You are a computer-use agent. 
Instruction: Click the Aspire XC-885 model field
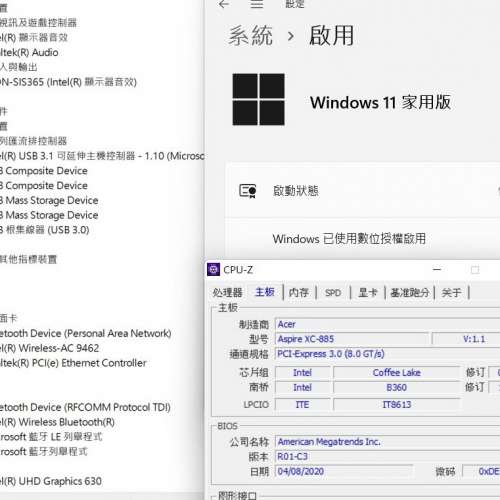click(x=352, y=339)
